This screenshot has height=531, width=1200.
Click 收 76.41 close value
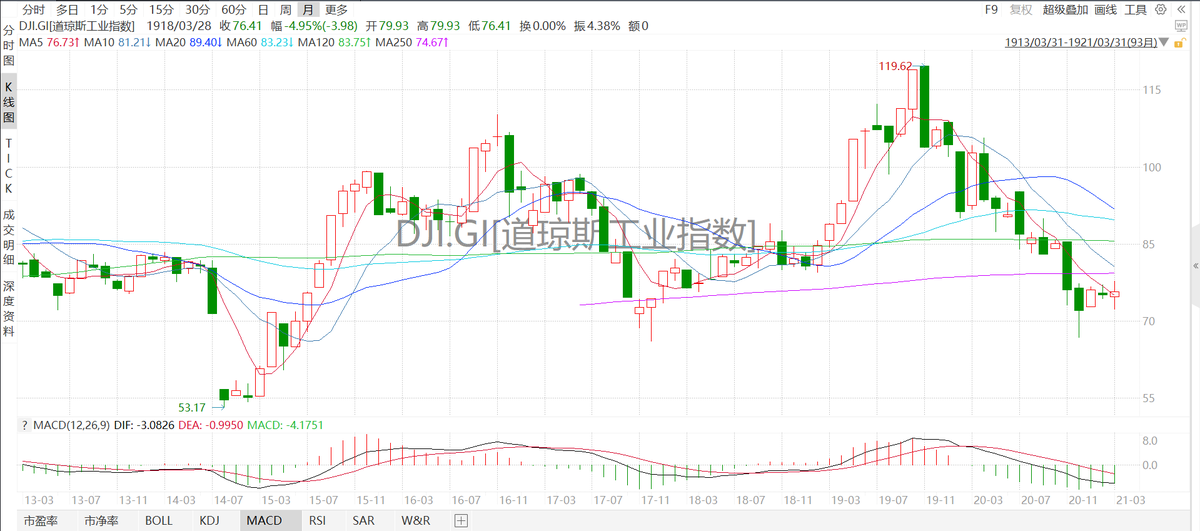click(240, 26)
